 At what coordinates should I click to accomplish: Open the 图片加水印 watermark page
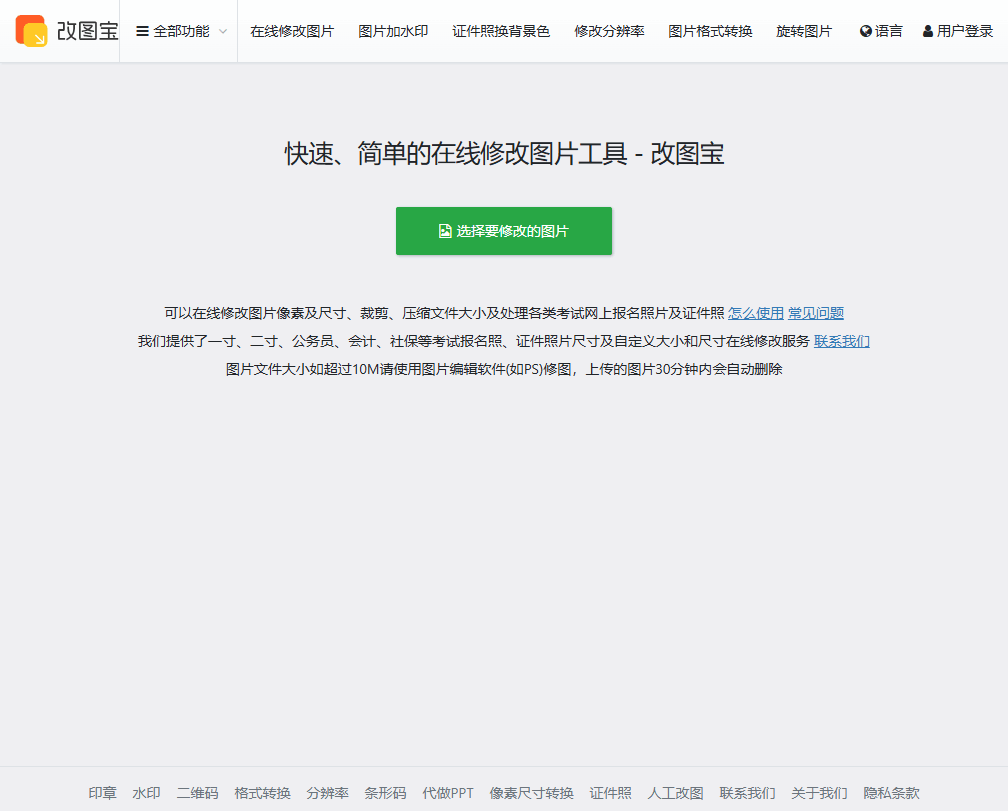392,30
